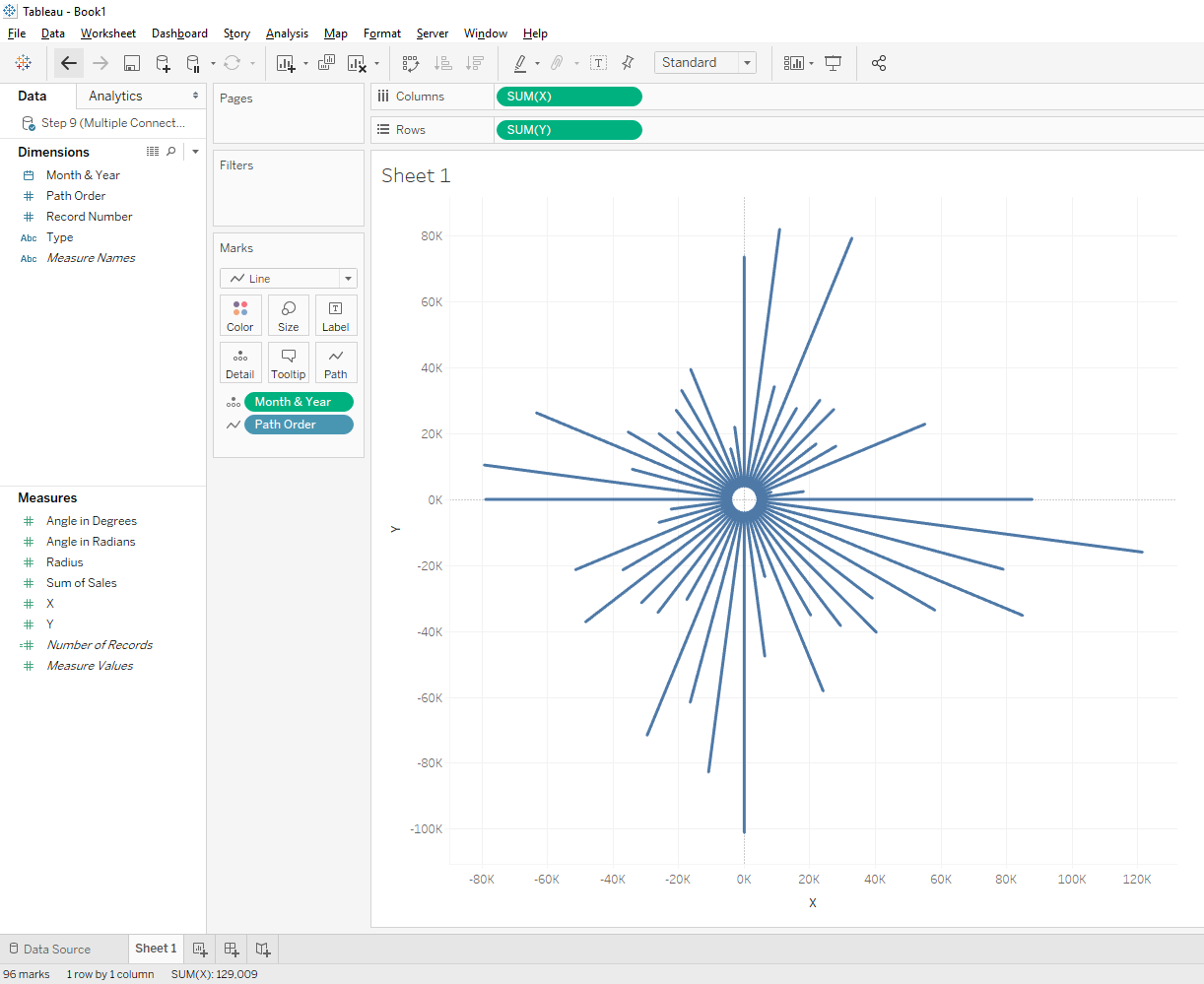Click the Size button on Marks card
Viewport: 1204px width, 984px height.
tap(289, 315)
